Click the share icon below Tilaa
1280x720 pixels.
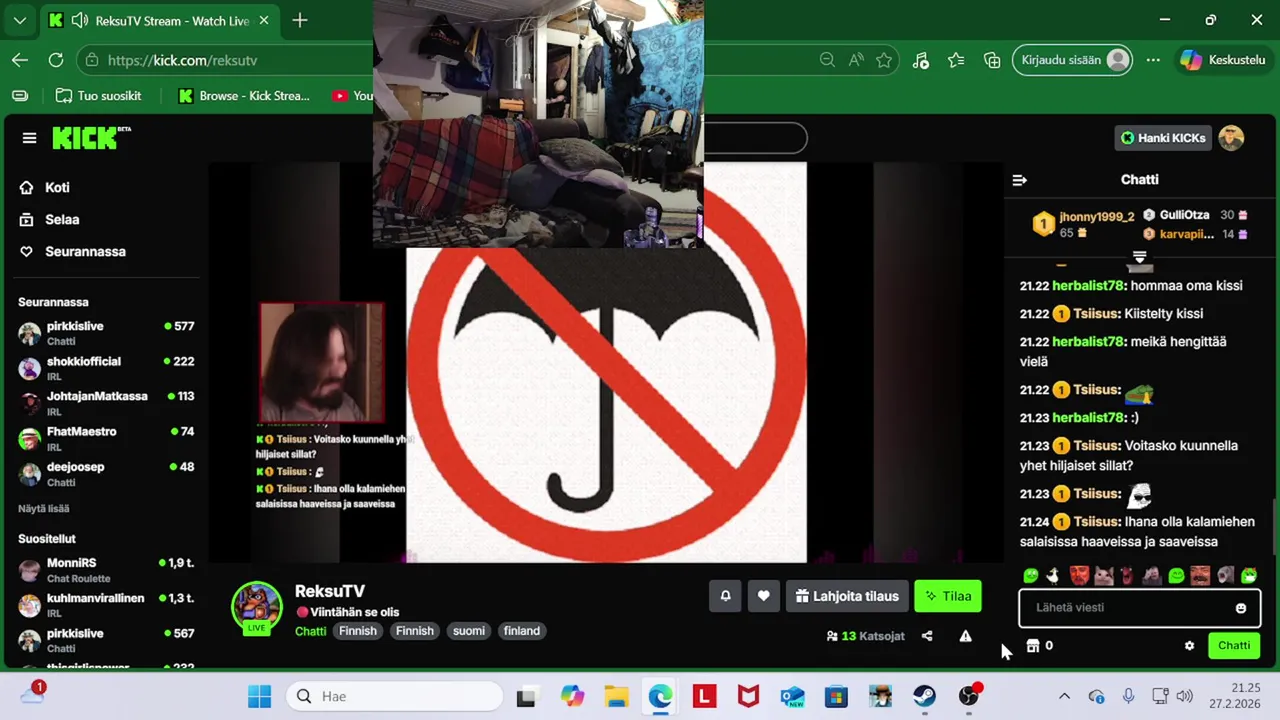tap(927, 636)
